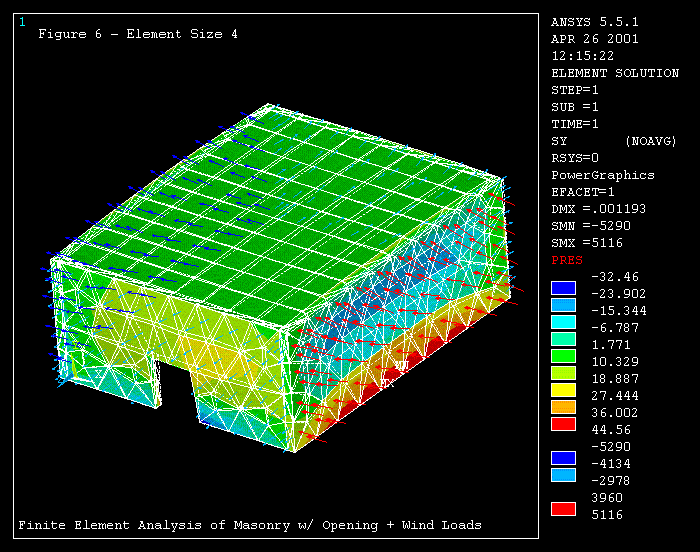The width and height of the screenshot is (700, 552).
Task: Click the yellow-green swatch near 18.887
Action: (564, 373)
